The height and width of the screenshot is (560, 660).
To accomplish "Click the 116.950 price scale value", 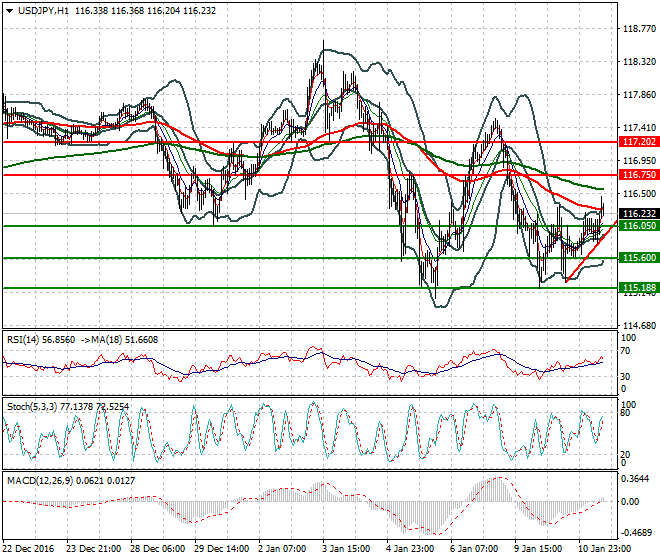I will [x=639, y=160].
